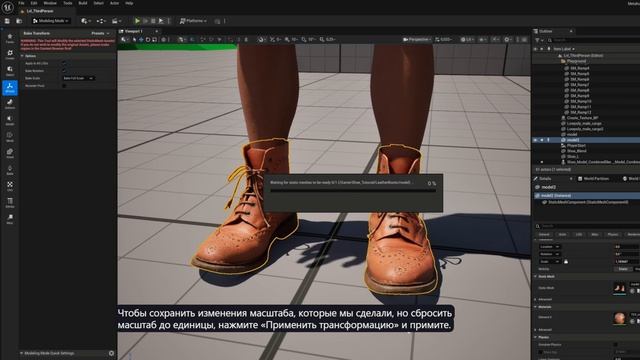
Task: Switch to the World Partition tab
Action: [593, 179]
